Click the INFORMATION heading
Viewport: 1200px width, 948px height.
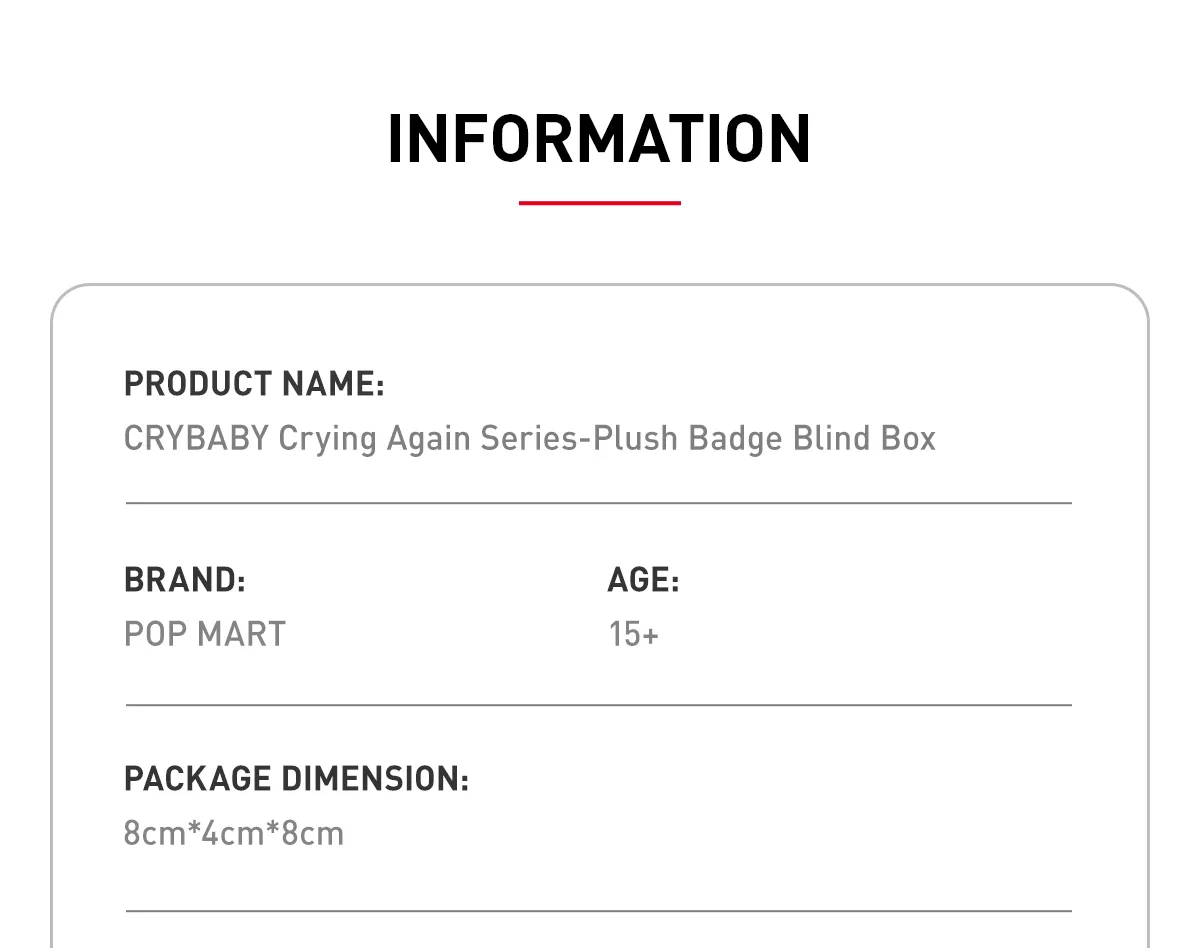click(x=599, y=139)
